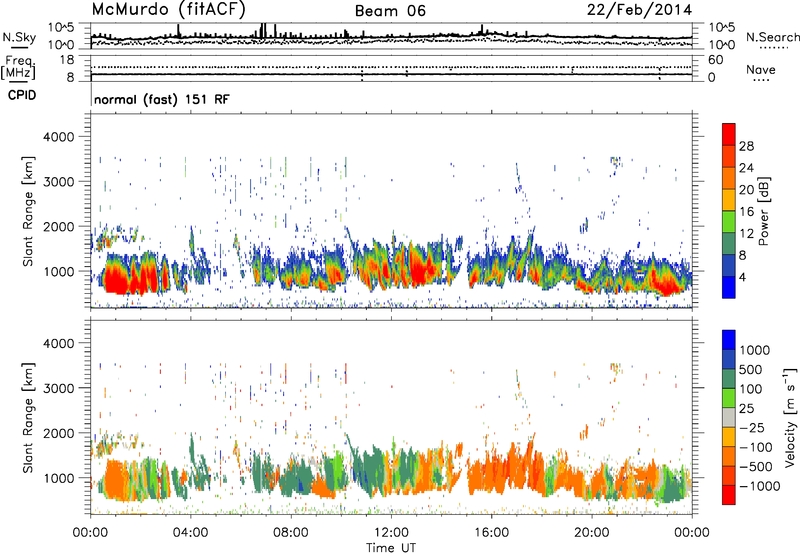Screen dimensions: 800x554
Task: Click the '08:00' time axis tick label
Action: tap(291, 533)
